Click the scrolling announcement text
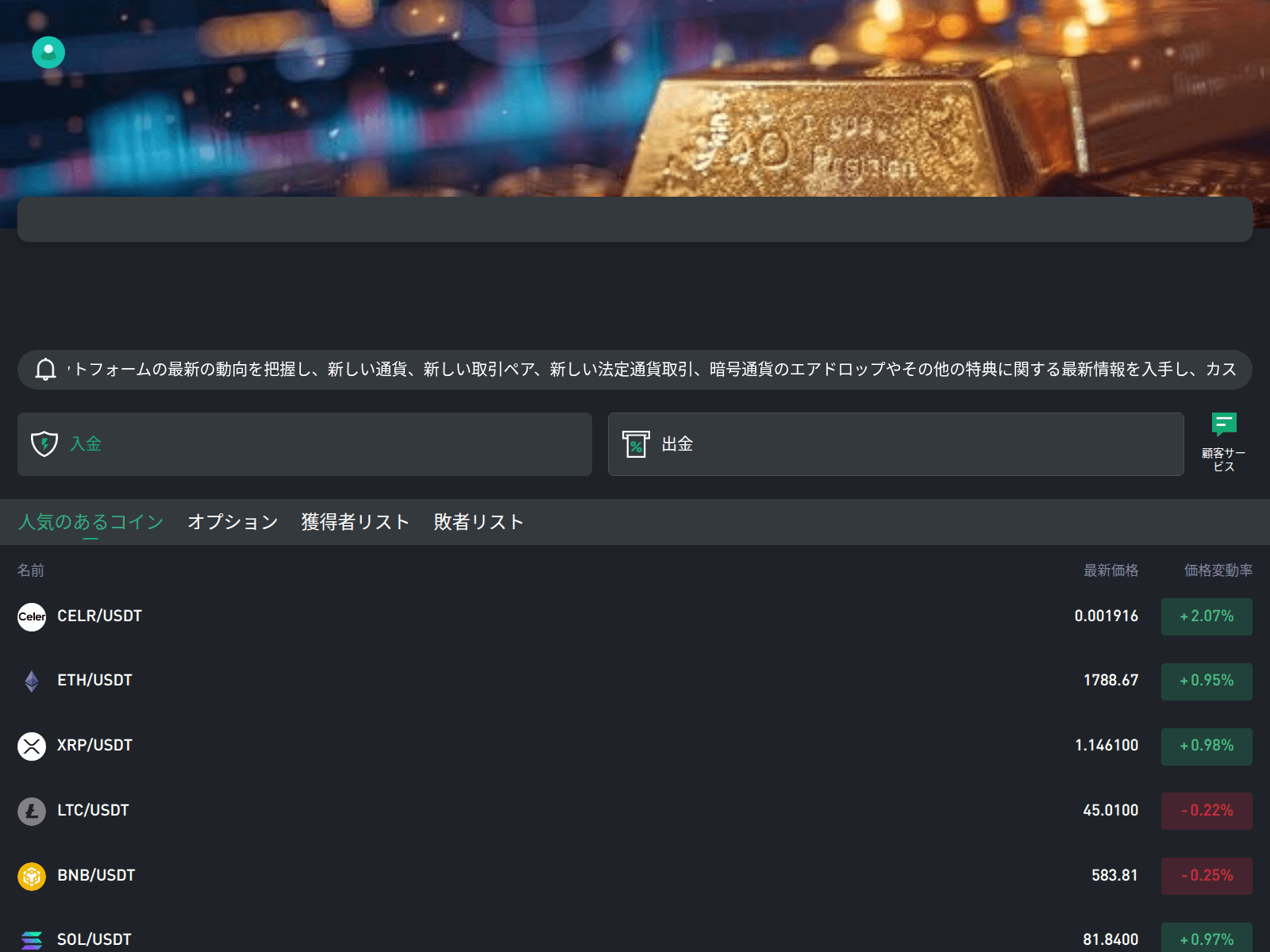The width and height of the screenshot is (1270, 952). tap(651, 370)
